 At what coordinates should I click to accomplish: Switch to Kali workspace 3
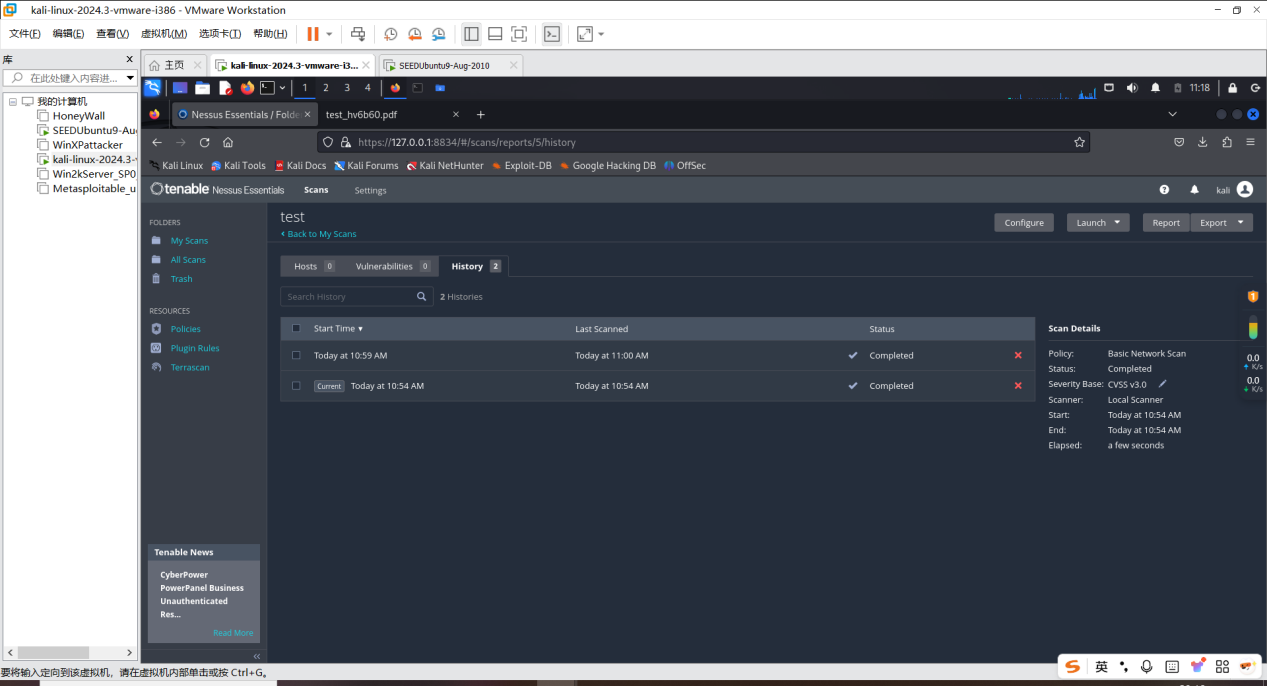click(347, 88)
